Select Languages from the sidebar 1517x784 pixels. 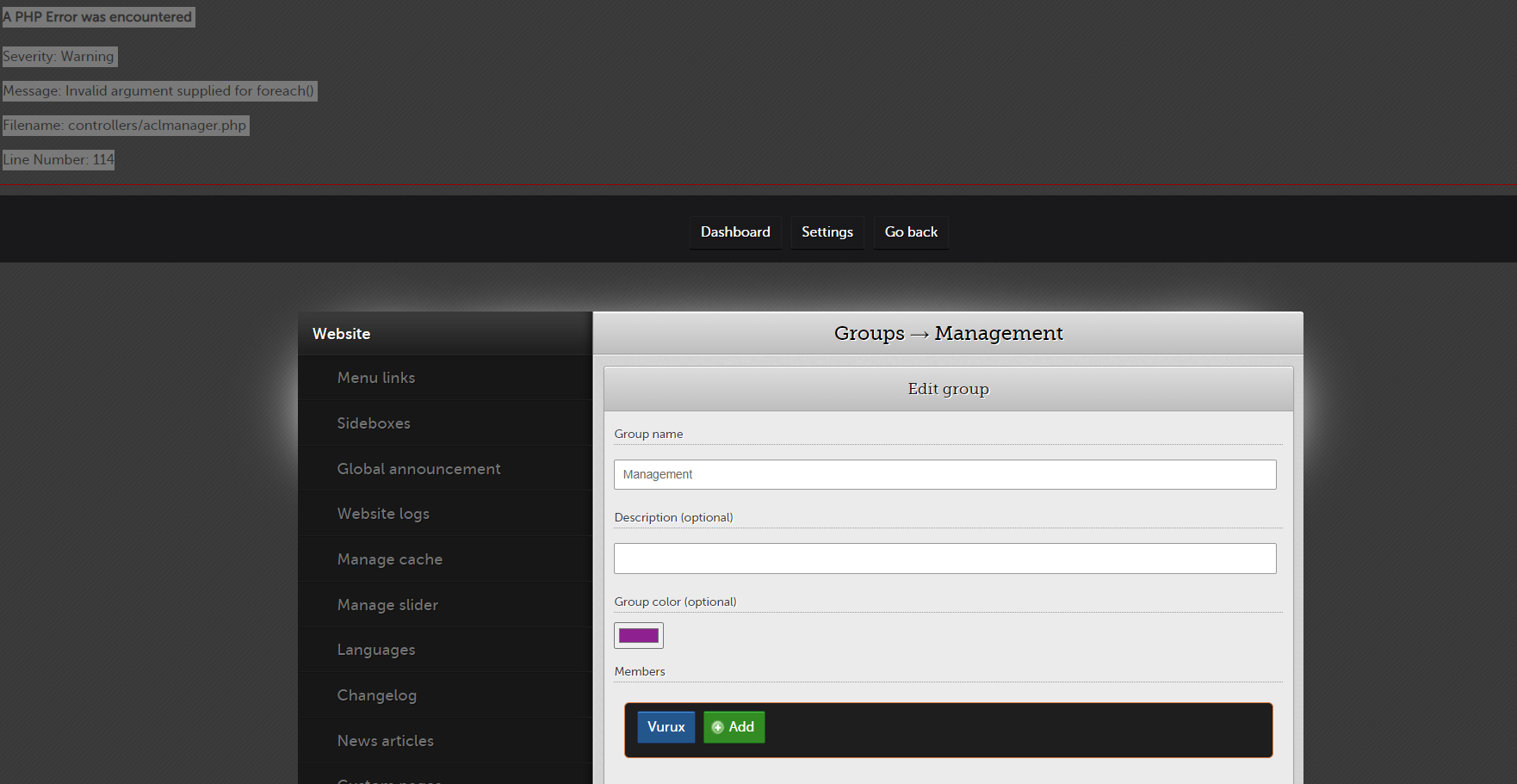point(376,649)
